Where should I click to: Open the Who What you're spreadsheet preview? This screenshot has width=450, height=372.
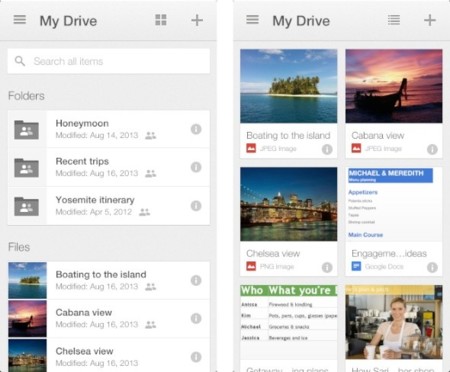click(x=289, y=322)
